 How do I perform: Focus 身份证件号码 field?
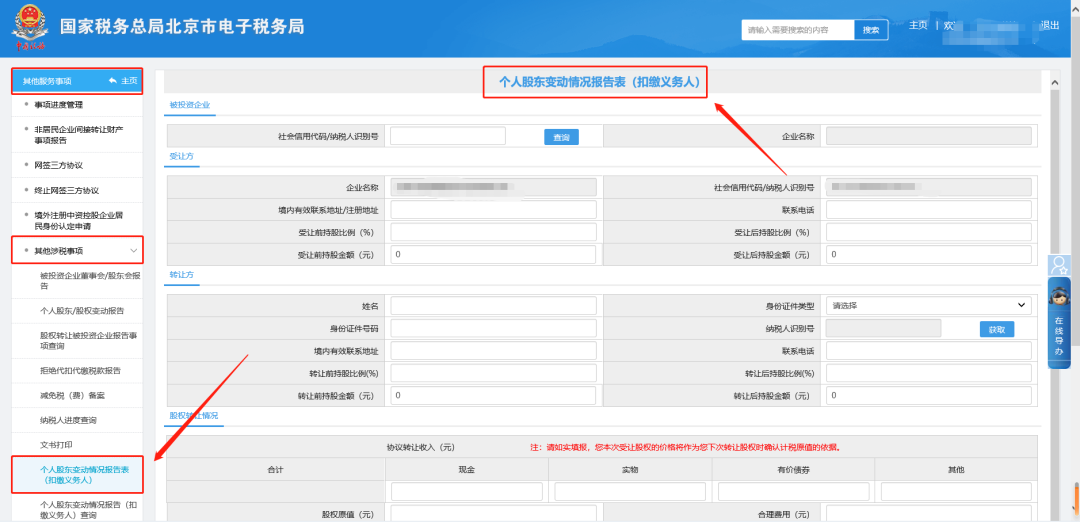[493, 328]
